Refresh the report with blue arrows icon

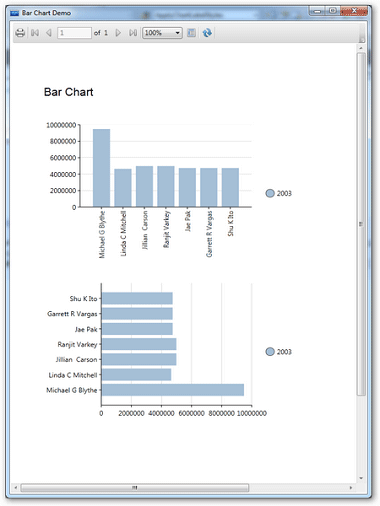tap(207, 33)
